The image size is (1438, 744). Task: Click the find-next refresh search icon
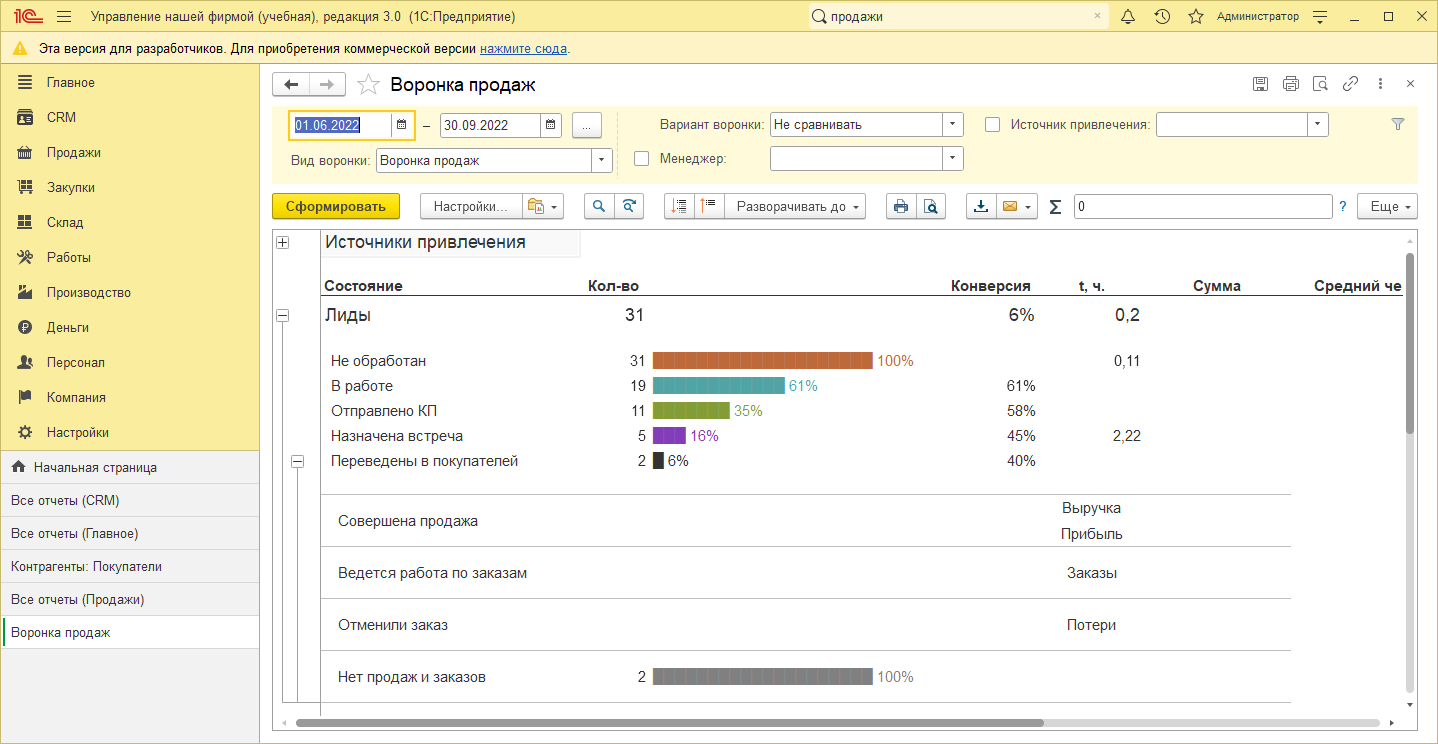click(629, 206)
